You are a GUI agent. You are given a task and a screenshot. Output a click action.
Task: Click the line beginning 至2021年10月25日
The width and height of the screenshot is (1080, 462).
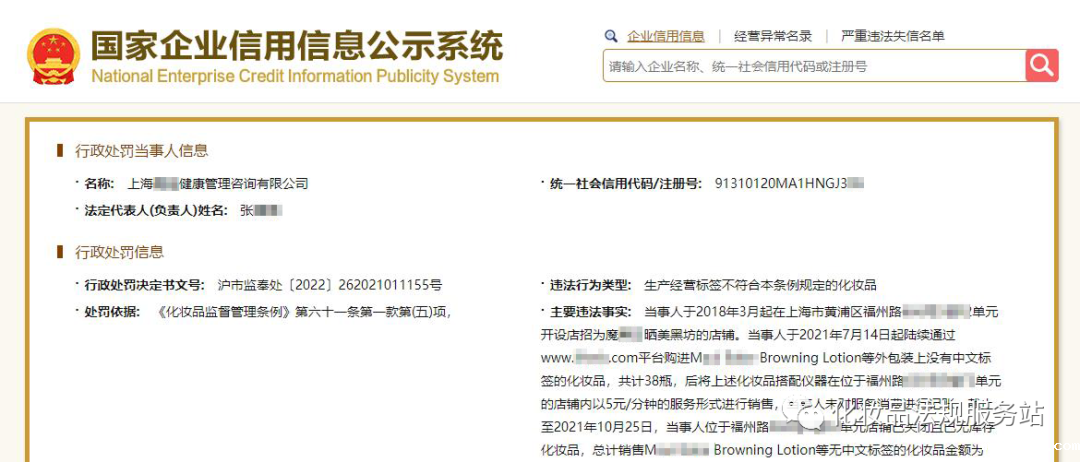(768, 427)
